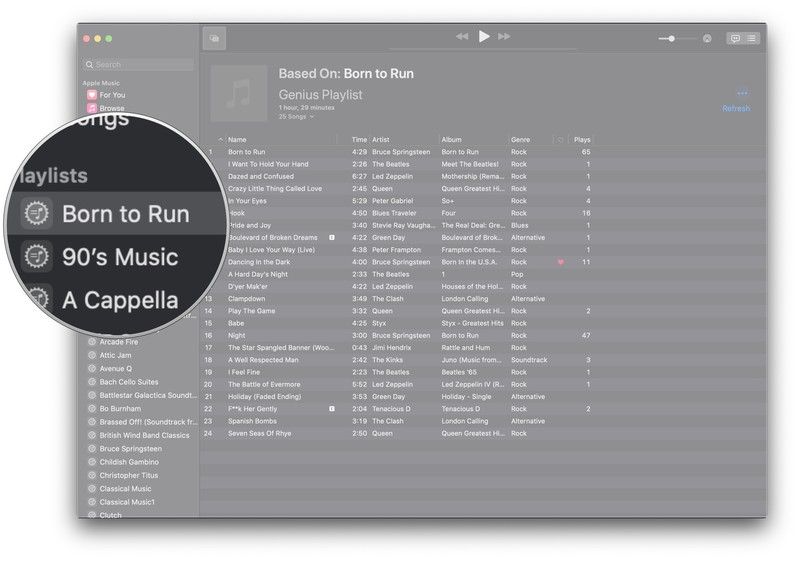Open the Bruce Springsteen playlist in sidebar

[x=130, y=449]
